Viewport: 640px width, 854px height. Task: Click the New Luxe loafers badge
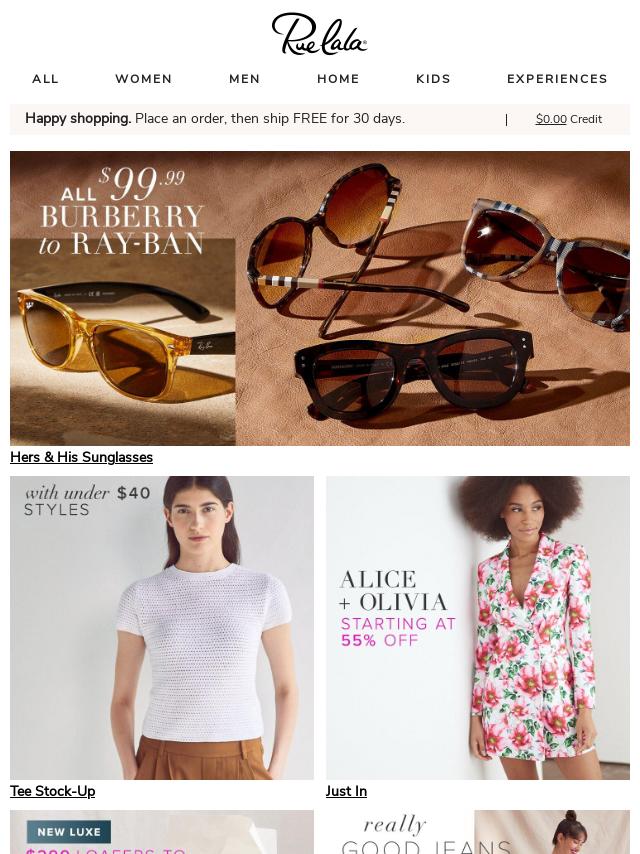tap(69, 832)
